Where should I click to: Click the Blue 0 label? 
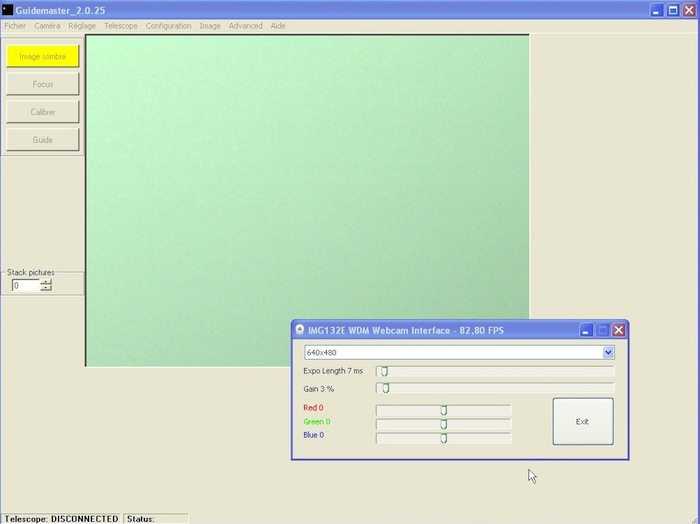click(x=314, y=435)
